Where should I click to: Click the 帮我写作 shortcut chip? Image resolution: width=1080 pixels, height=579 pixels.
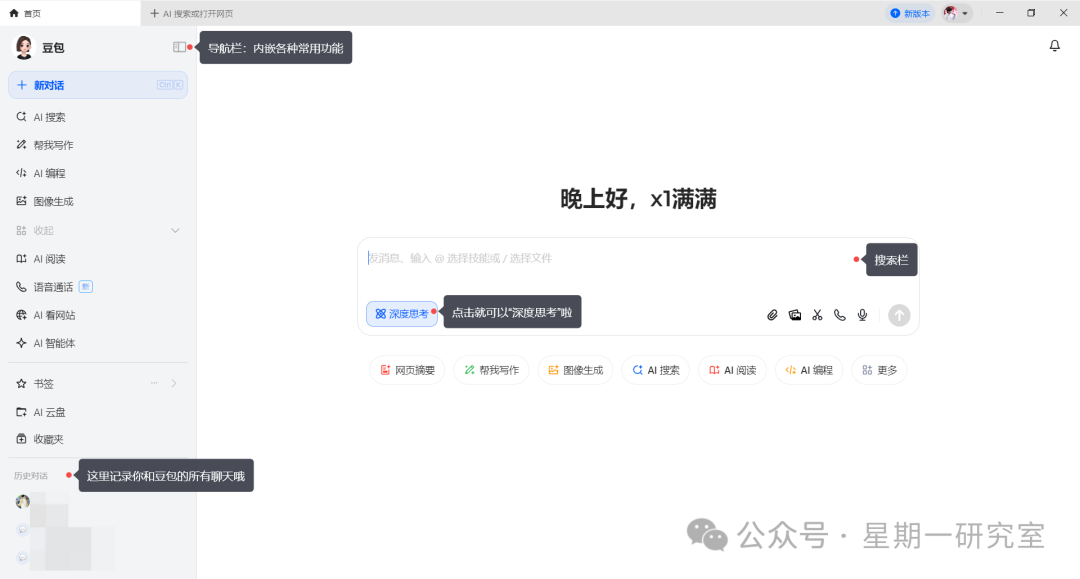point(491,370)
